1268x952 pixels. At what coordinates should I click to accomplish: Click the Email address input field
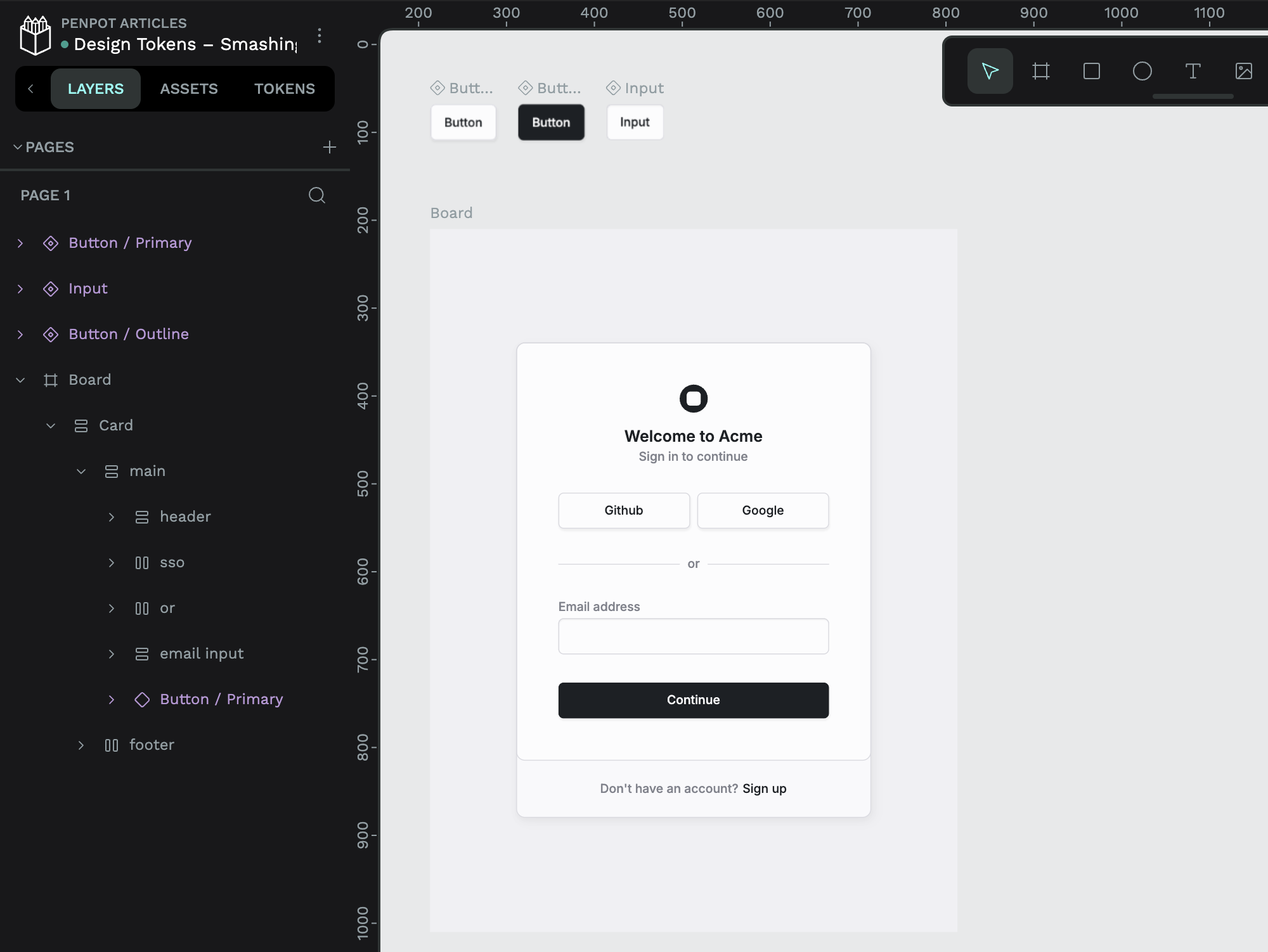[x=693, y=636]
